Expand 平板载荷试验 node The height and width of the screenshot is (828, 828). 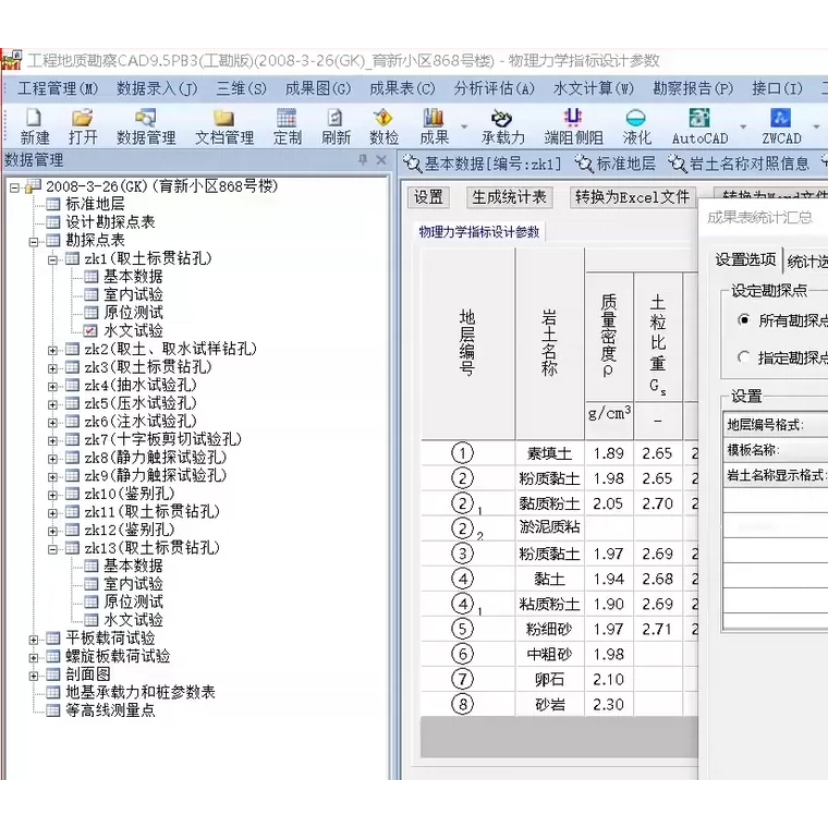point(34,639)
